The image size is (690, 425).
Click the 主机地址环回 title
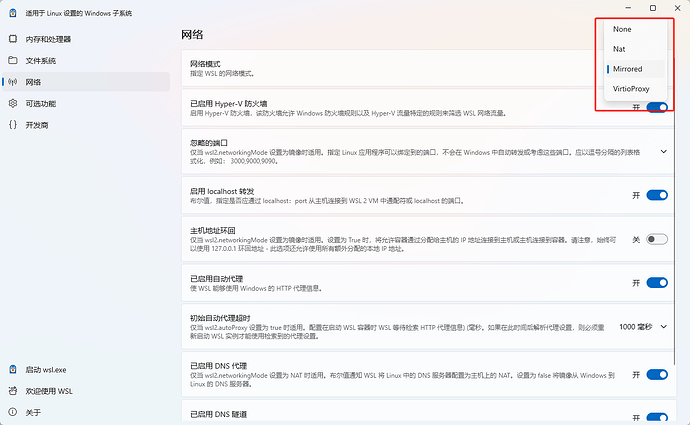click(x=213, y=231)
